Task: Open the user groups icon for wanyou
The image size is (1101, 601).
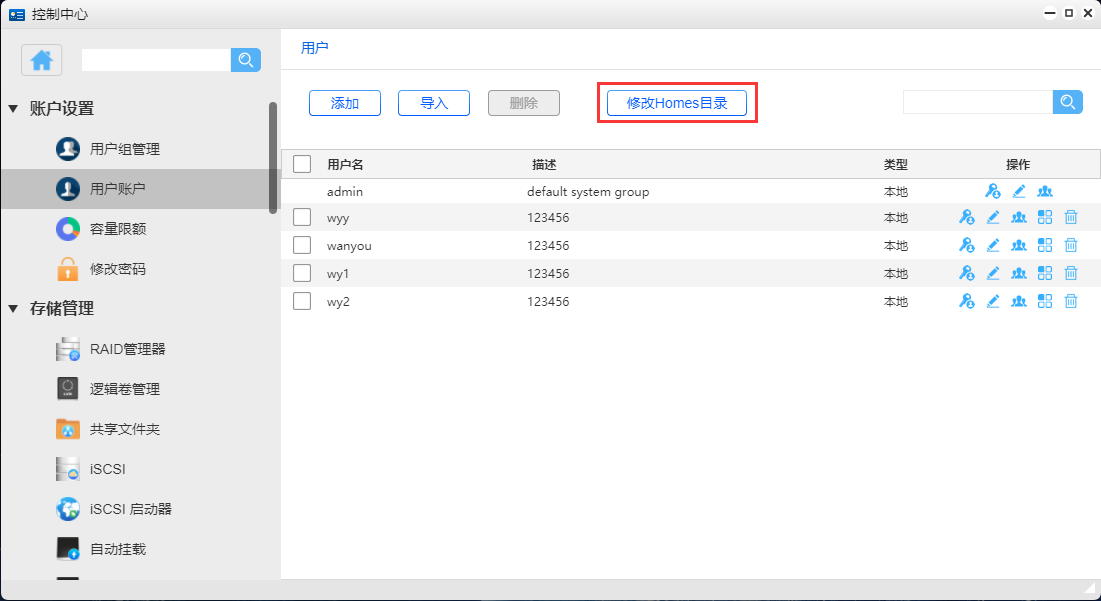Action: 1019,246
